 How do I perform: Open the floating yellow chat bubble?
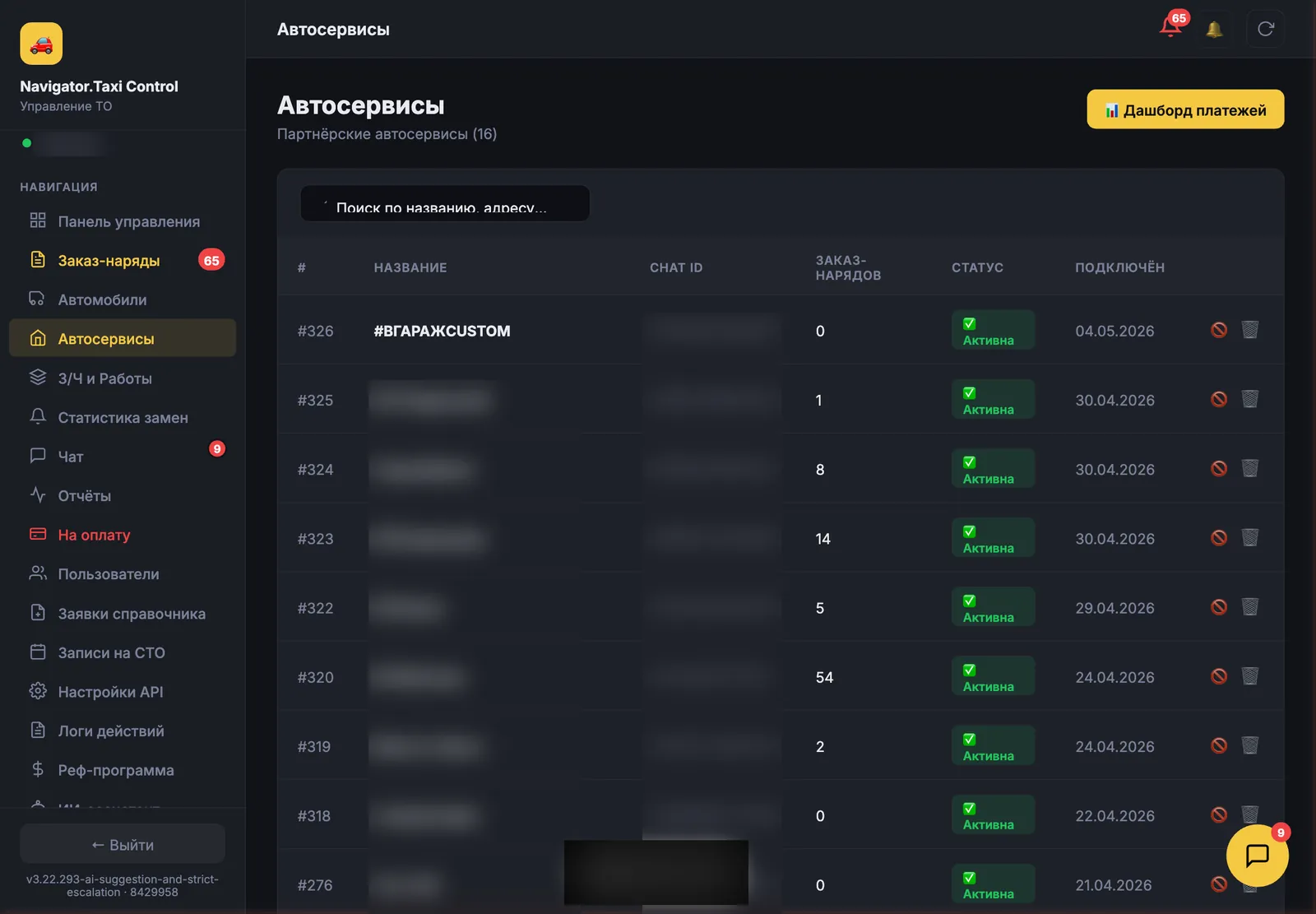[1257, 856]
